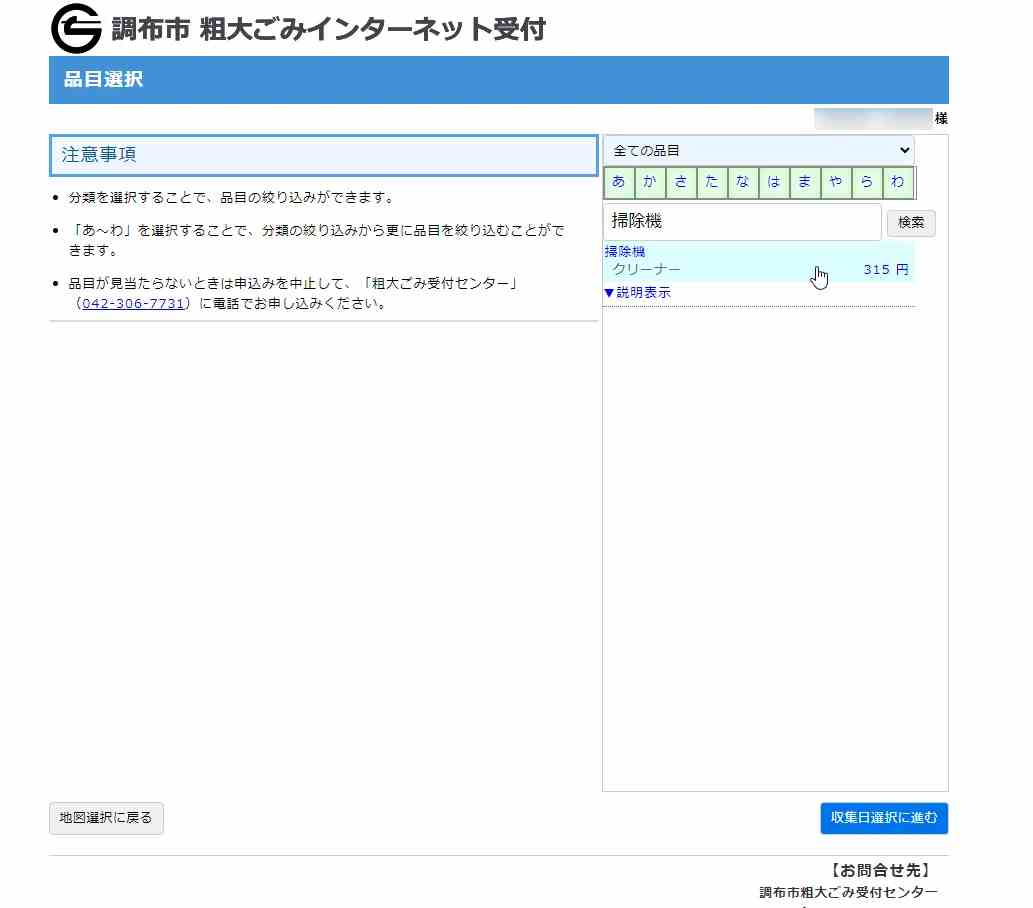The width and height of the screenshot is (1033, 908).
Task: Open the 全ての品目 category dropdown
Action: pyautogui.click(x=758, y=150)
